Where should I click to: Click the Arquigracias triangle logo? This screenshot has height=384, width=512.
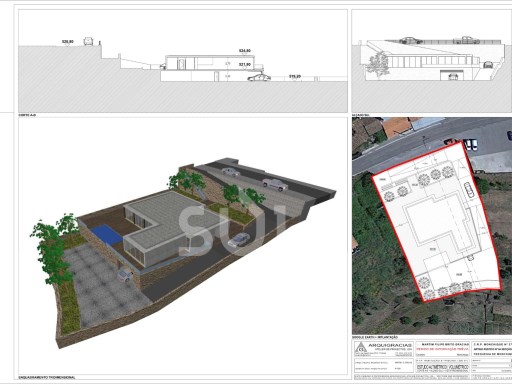tap(361, 349)
